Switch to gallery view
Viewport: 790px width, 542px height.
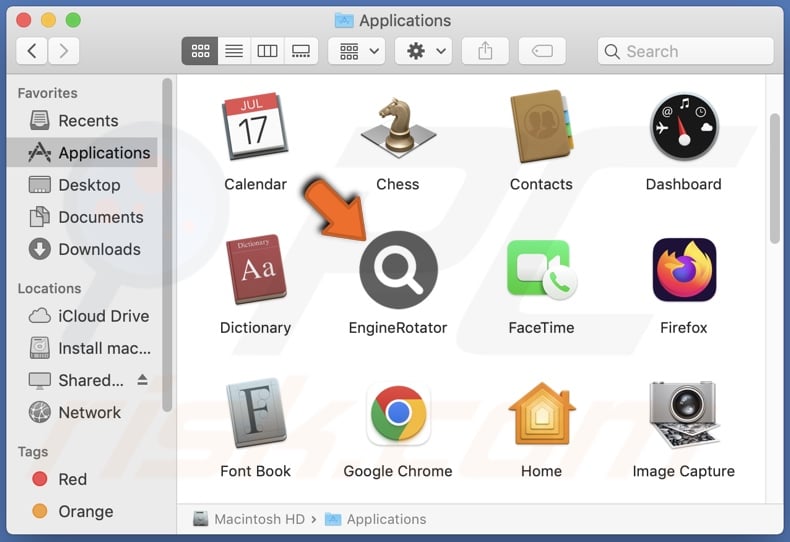coord(301,51)
